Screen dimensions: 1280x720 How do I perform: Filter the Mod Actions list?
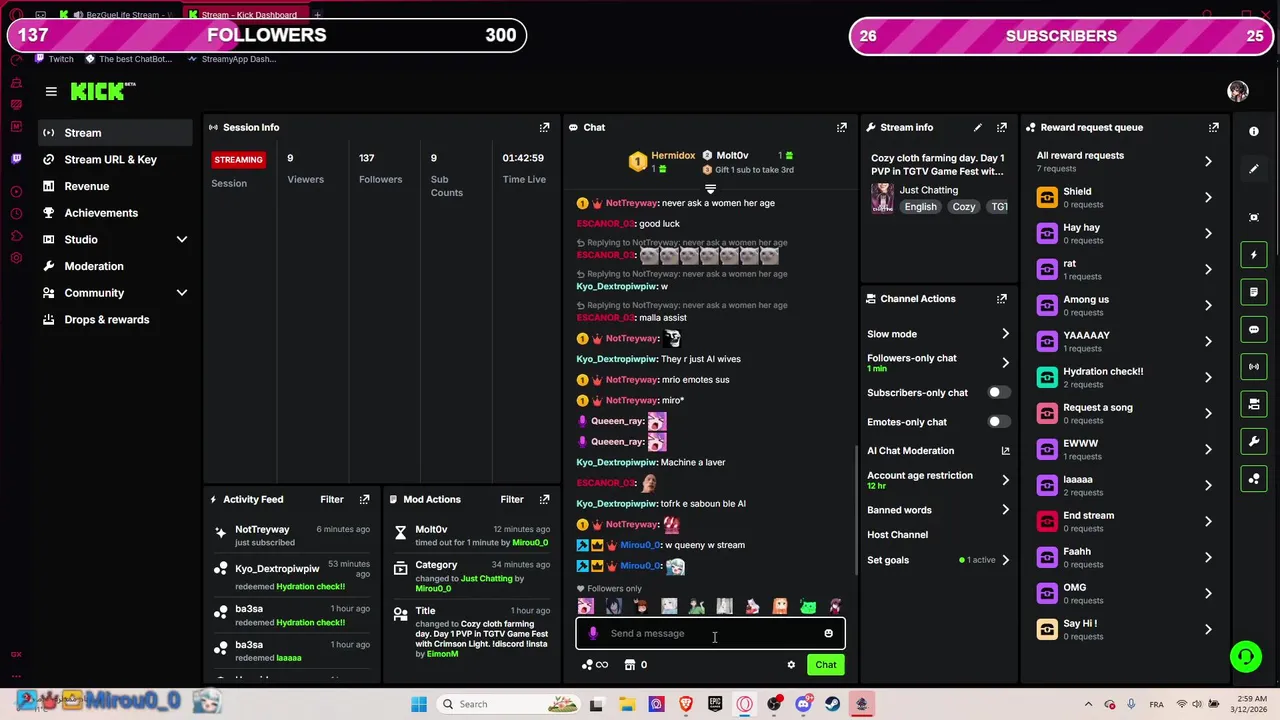tap(511, 499)
